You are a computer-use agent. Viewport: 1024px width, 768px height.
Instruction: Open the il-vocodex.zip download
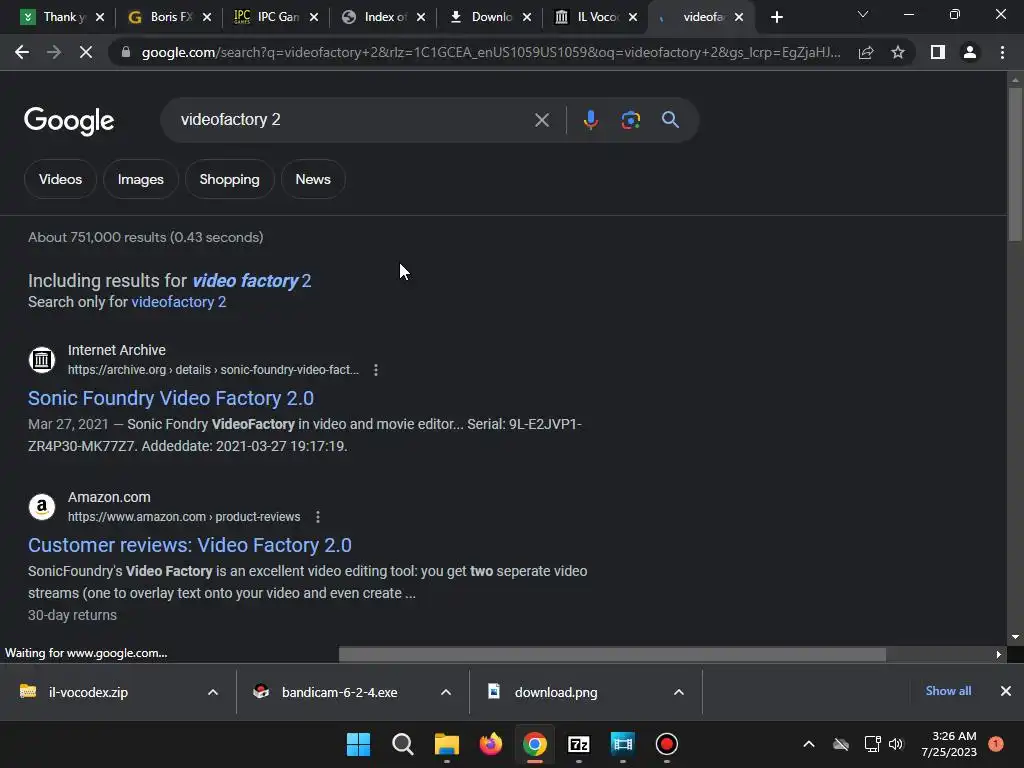[88, 692]
